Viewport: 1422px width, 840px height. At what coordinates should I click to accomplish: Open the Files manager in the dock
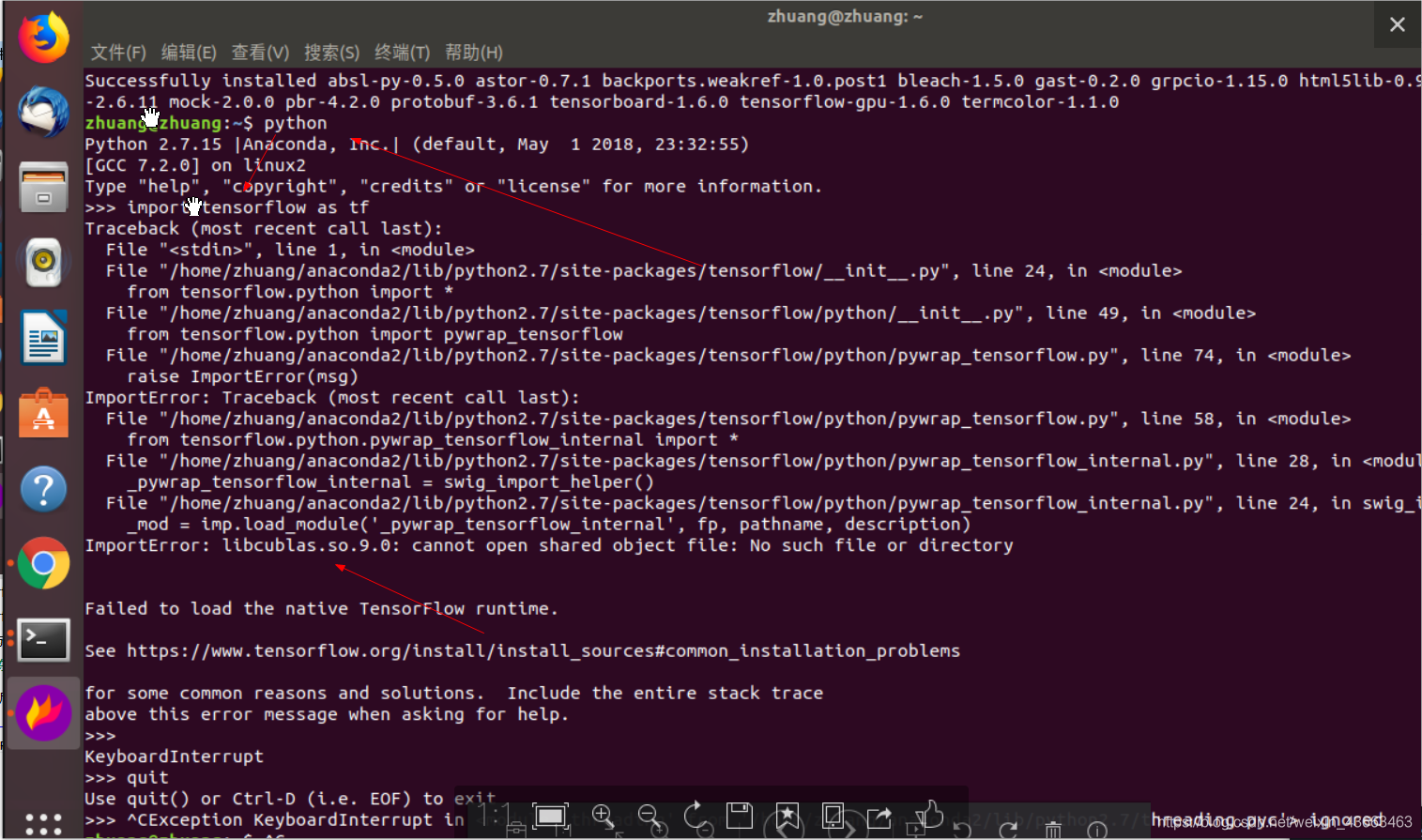pyautogui.click(x=43, y=187)
